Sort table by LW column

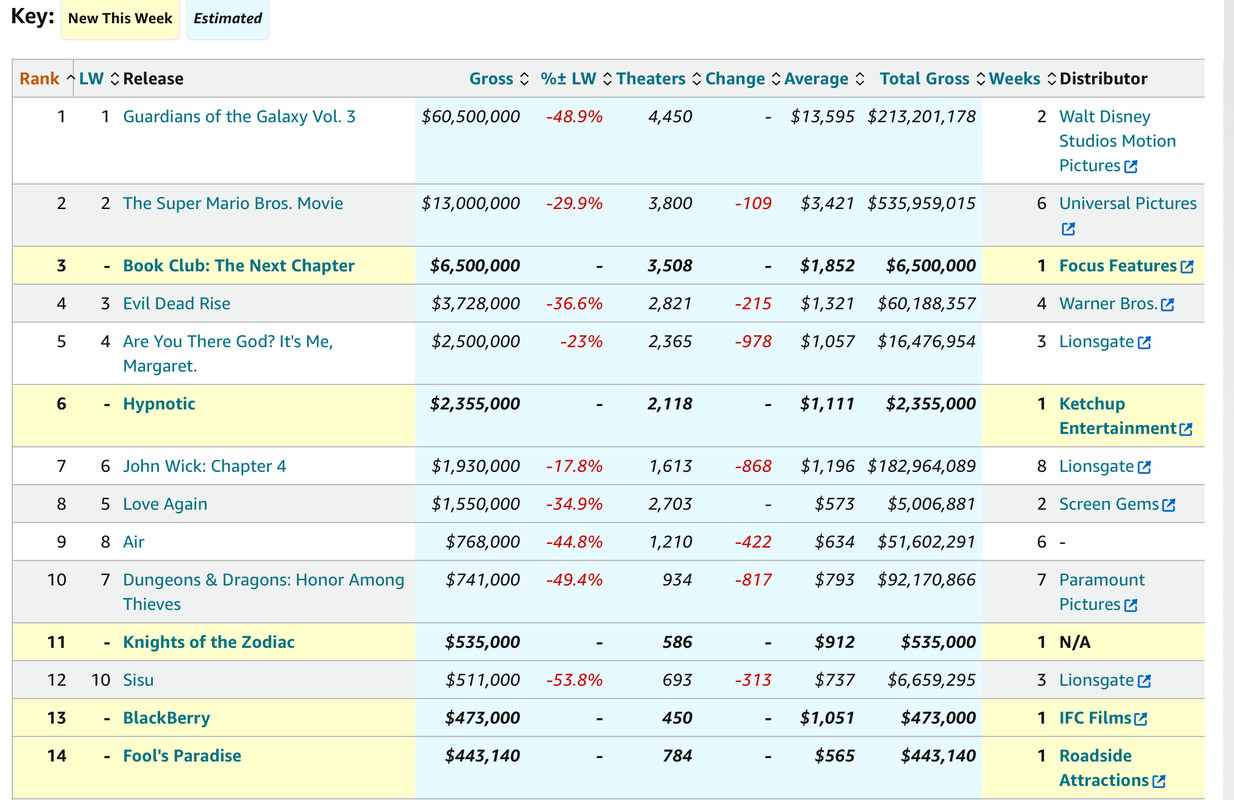click(x=99, y=79)
